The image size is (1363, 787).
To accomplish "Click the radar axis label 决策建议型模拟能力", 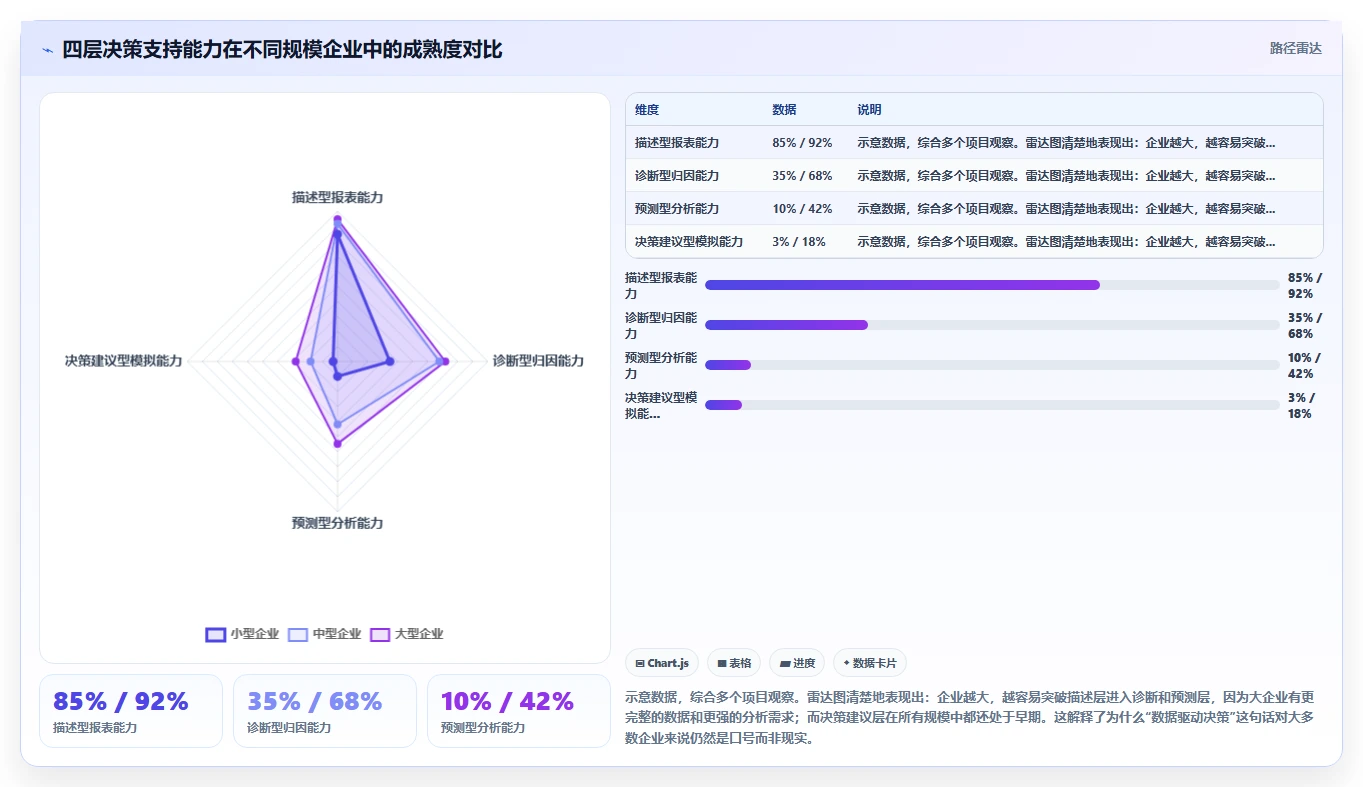I will pyautogui.click(x=124, y=361).
